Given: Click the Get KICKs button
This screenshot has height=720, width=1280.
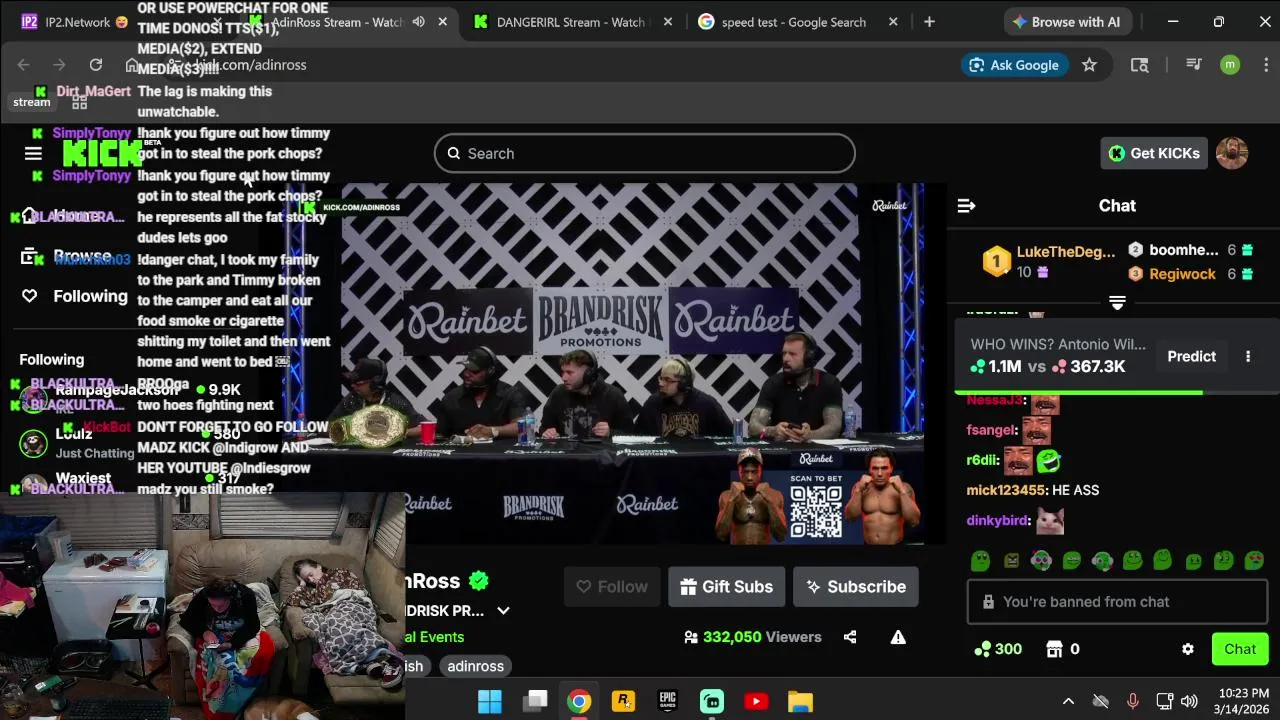Looking at the screenshot, I should (1154, 153).
